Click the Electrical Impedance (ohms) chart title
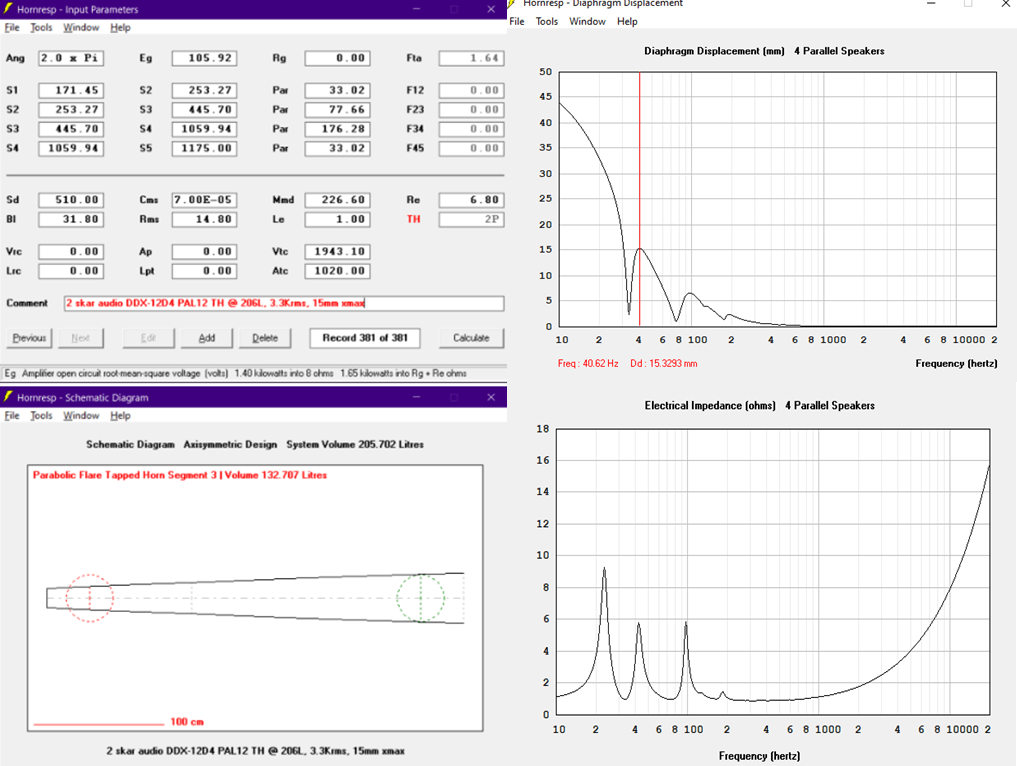Viewport: 1017px width, 766px height. coord(710,405)
